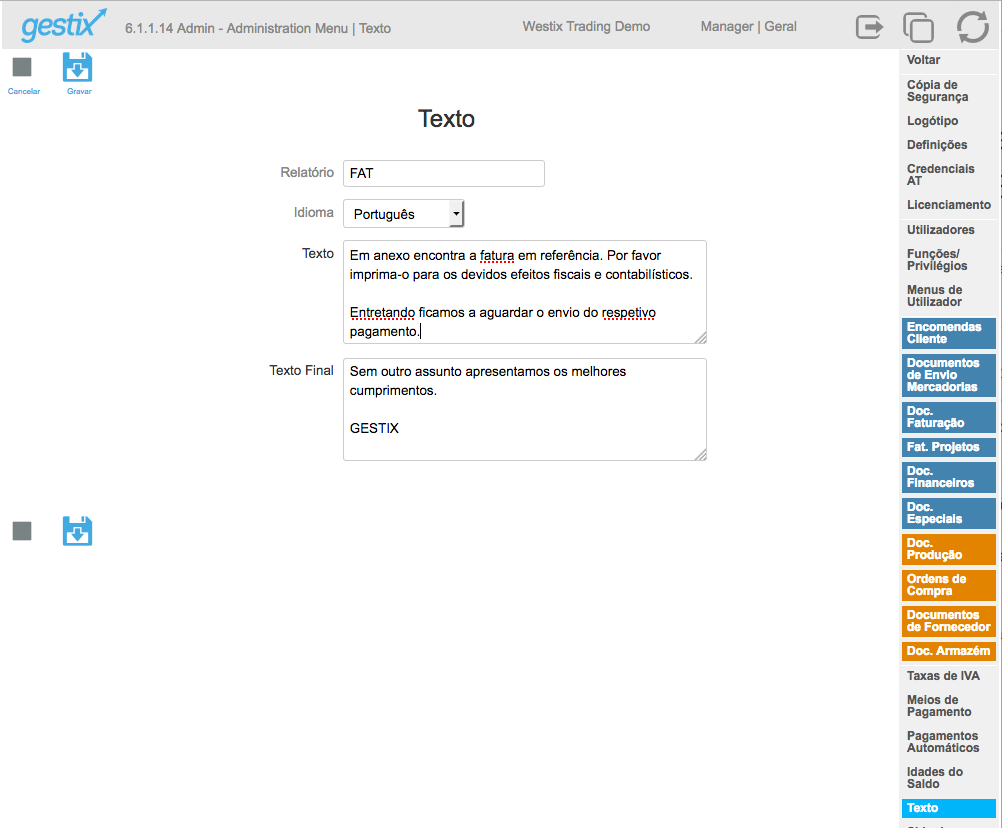This screenshot has height=828, width=1002.
Task: Click the bottom cancel square icon
Action: (22, 531)
